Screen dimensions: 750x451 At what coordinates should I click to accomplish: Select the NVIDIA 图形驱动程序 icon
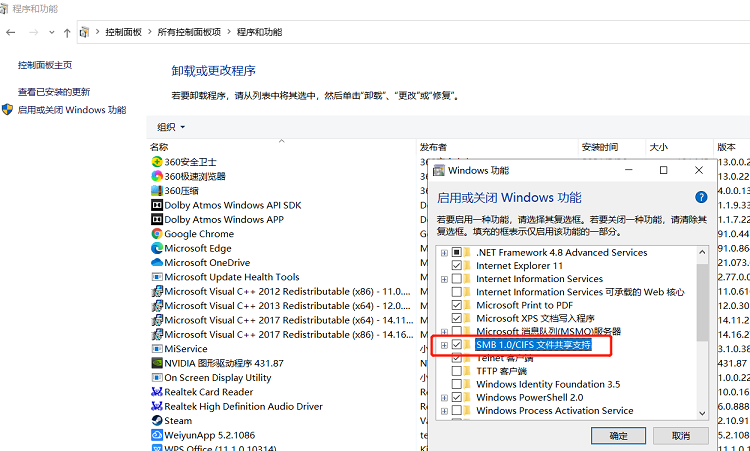tap(157, 363)
